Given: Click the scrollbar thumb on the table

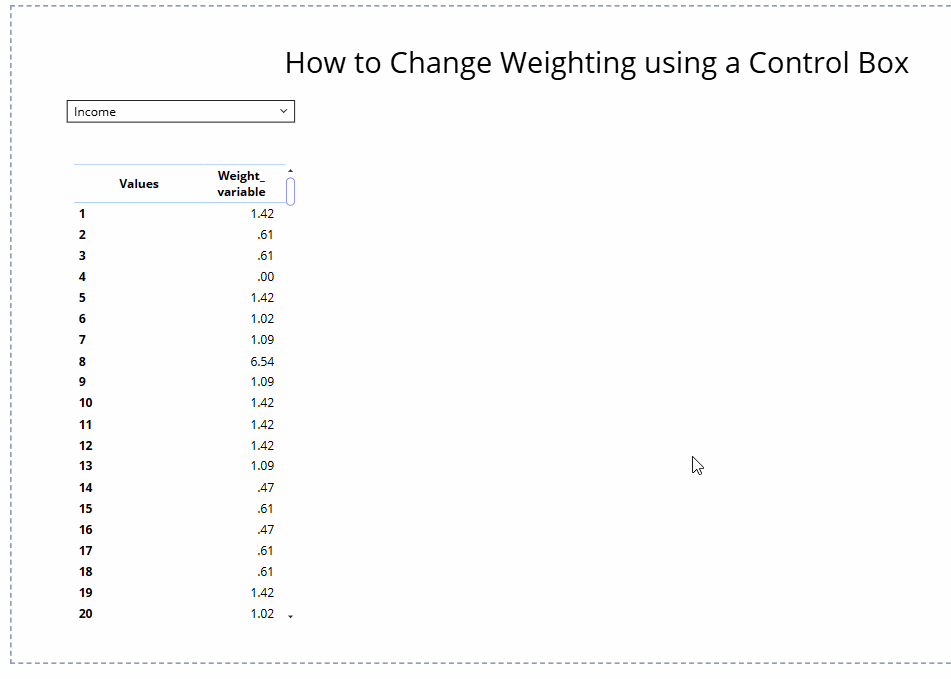Looking at the screenshot, I should [289, 190].
